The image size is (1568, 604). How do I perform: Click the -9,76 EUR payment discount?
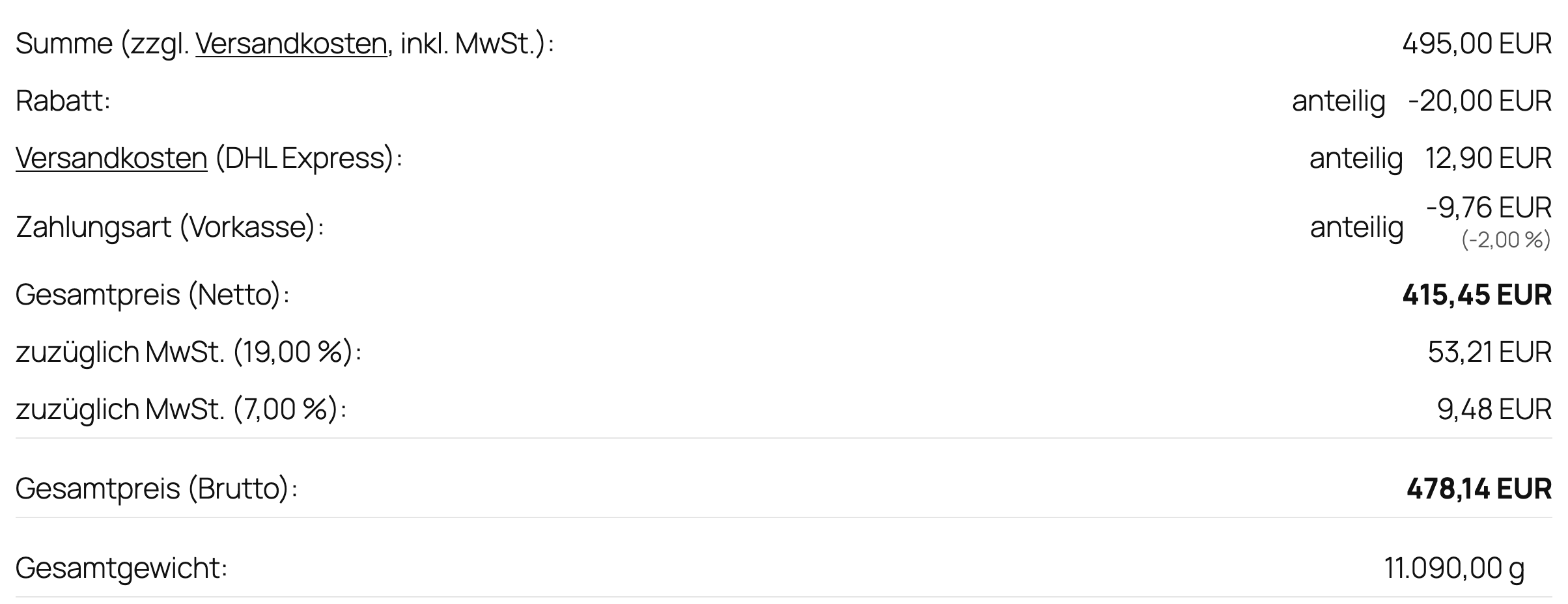point(1489,208)
